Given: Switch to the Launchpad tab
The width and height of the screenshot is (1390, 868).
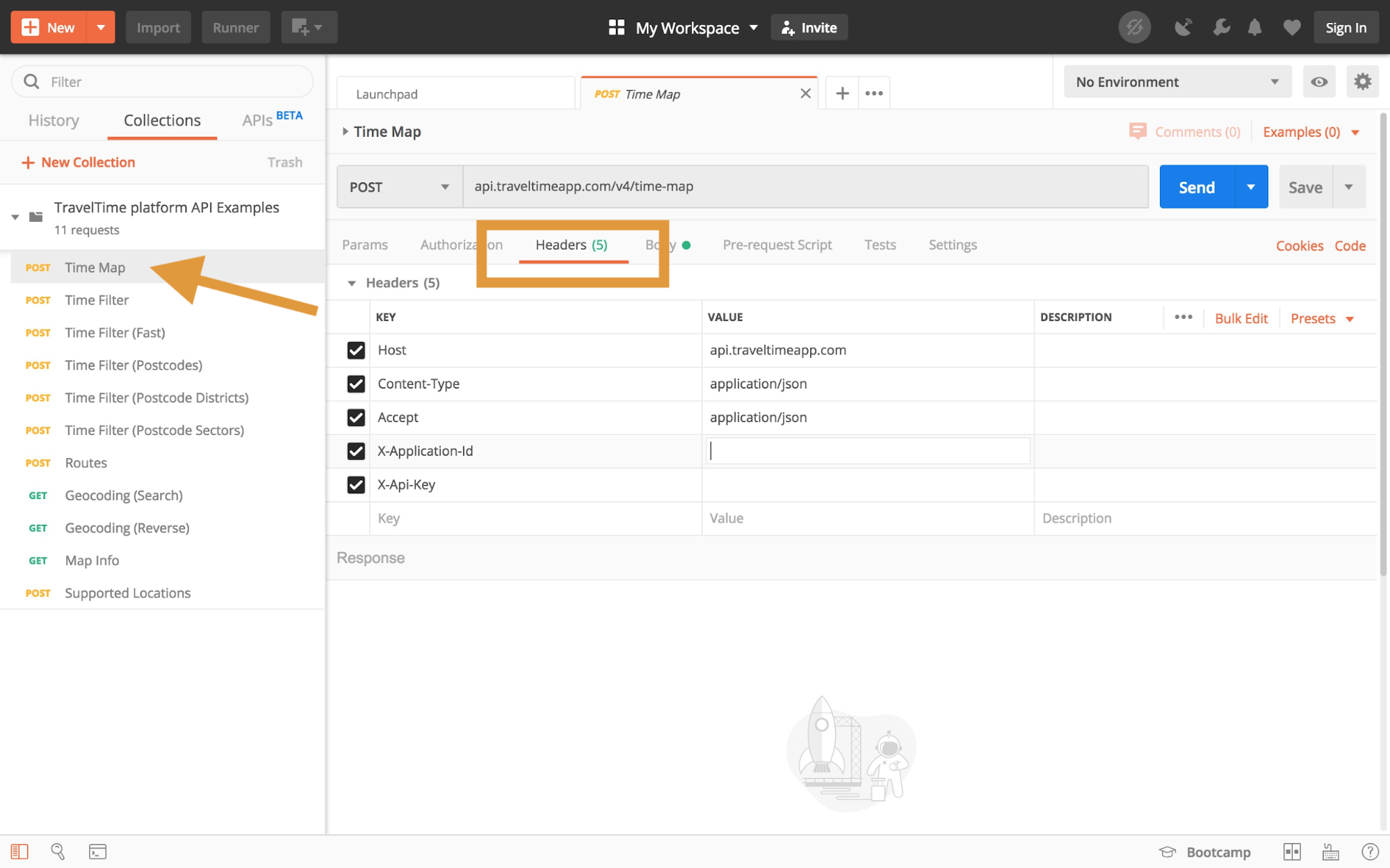Looking at the screenshot, I should pyautogui.click(x=455, y=93).
